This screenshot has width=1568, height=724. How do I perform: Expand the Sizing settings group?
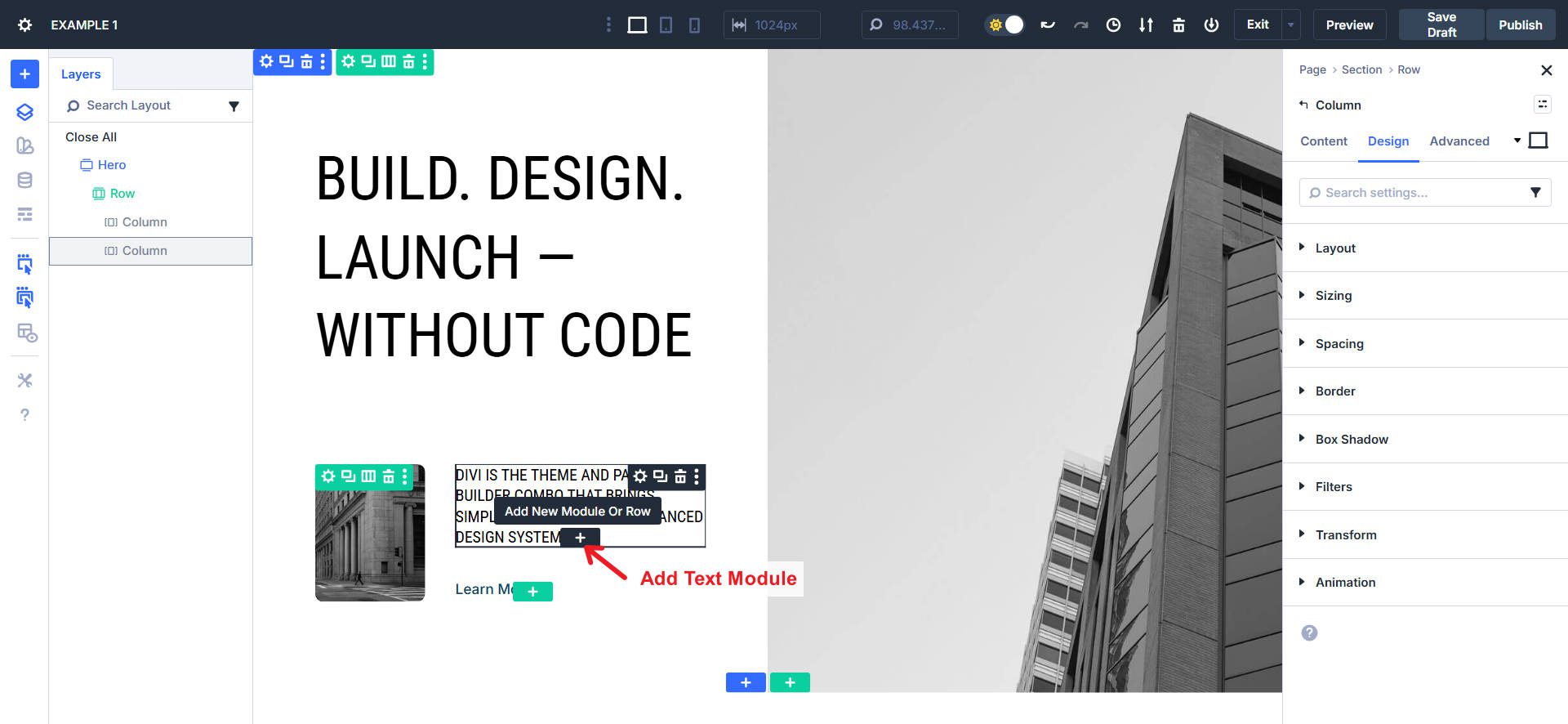coord(1425,296)
